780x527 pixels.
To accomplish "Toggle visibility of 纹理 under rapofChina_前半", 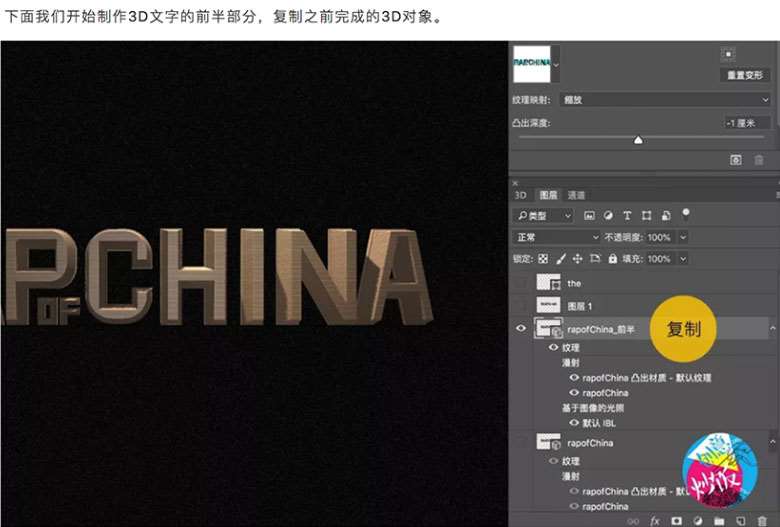I will (x=554, y=347).
